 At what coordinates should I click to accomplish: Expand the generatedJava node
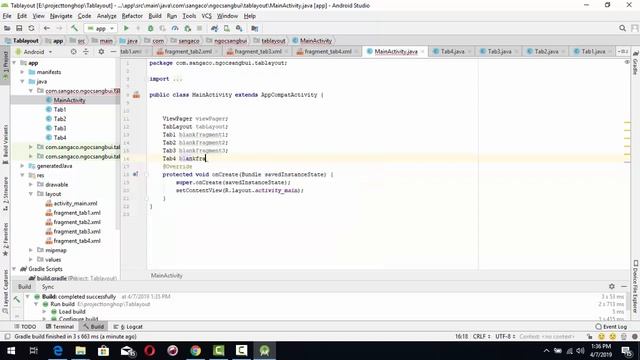click(22, 166)
